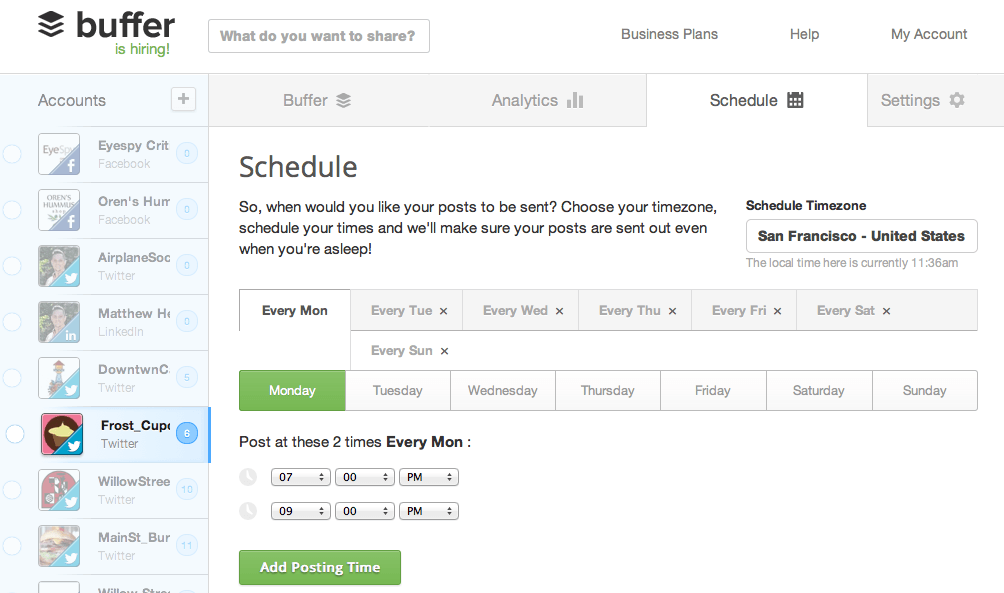Click the Twitter badge on Frost_Cupc avatar
Screen dimensions: 1004x593
click(x=73, y=446)
